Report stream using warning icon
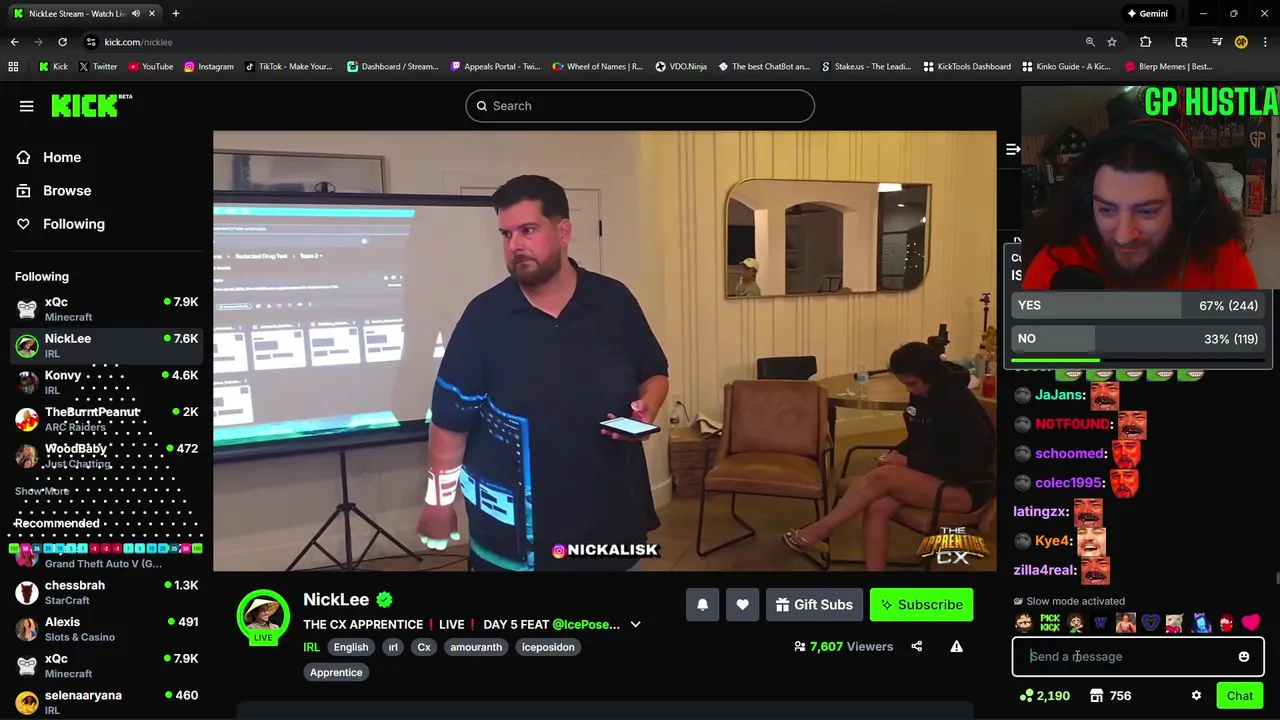1280x720 pixels. point(956,646)
